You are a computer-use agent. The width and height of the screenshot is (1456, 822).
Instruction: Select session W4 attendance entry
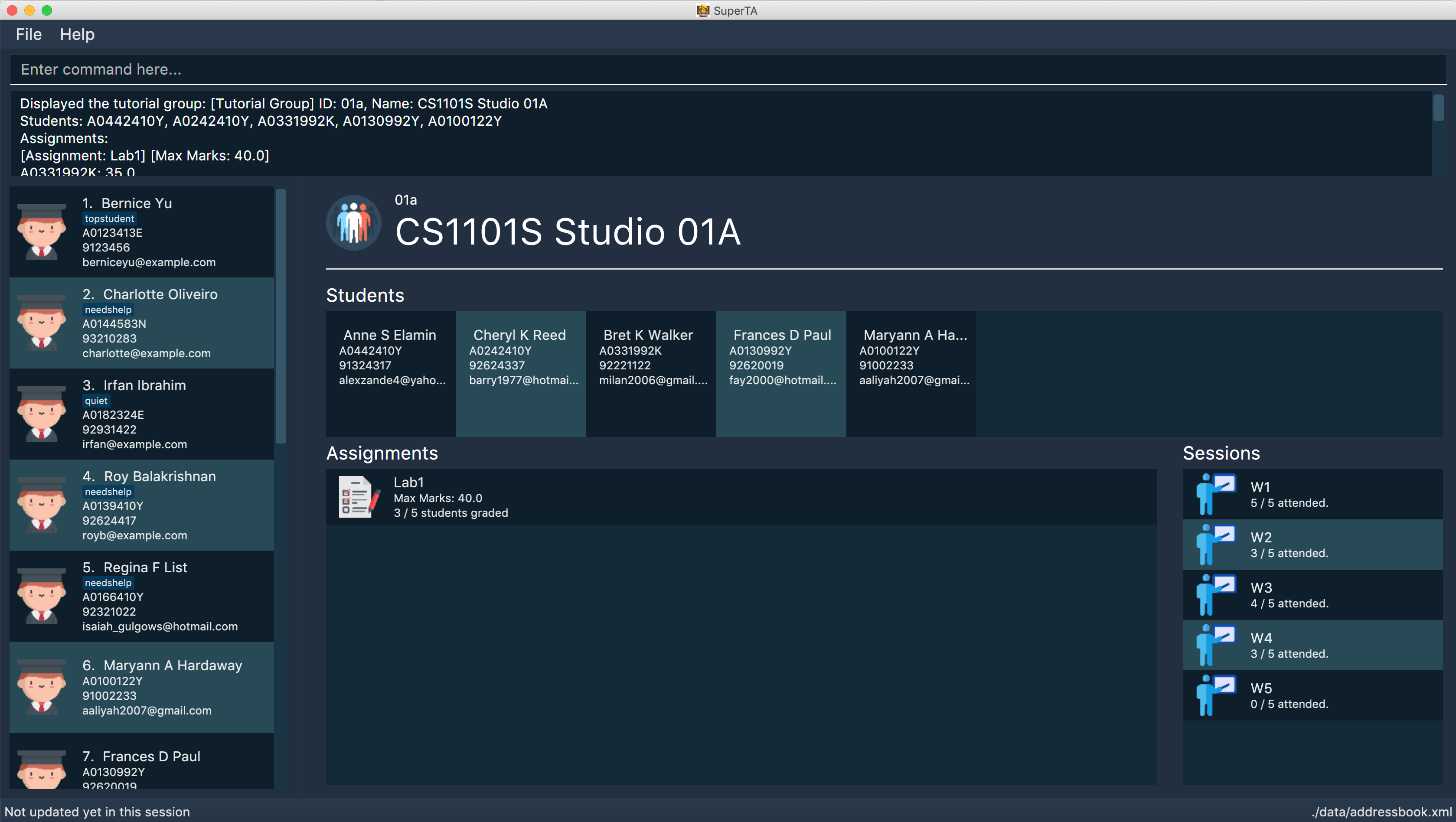pyautogui.click(x=1312, y=645)
